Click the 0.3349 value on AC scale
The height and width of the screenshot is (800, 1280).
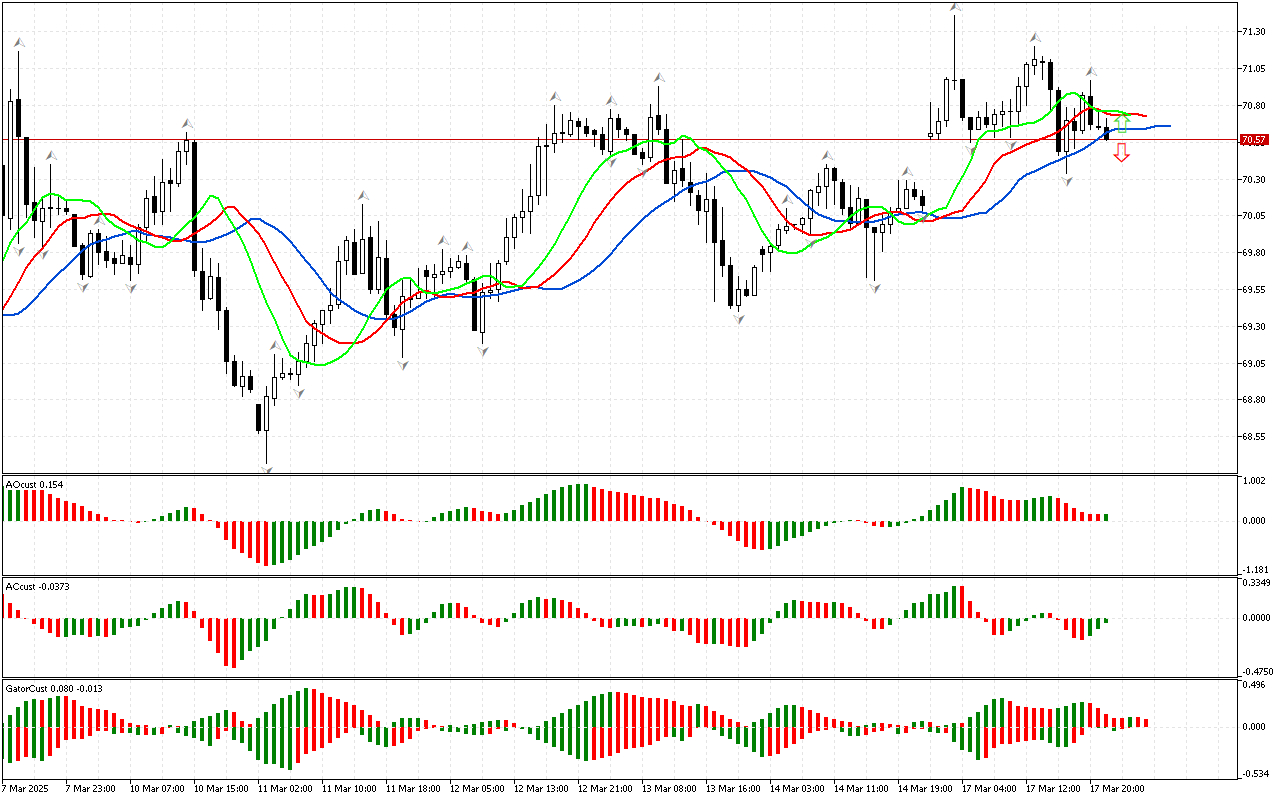1255,583
